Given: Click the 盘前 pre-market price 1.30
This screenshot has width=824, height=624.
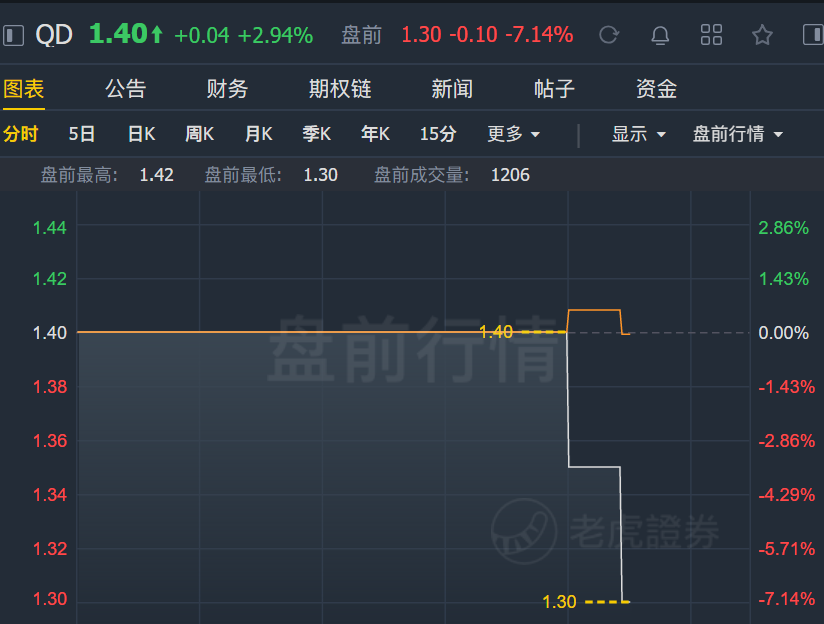Looking at the screenshot, I should coord(421,35).
